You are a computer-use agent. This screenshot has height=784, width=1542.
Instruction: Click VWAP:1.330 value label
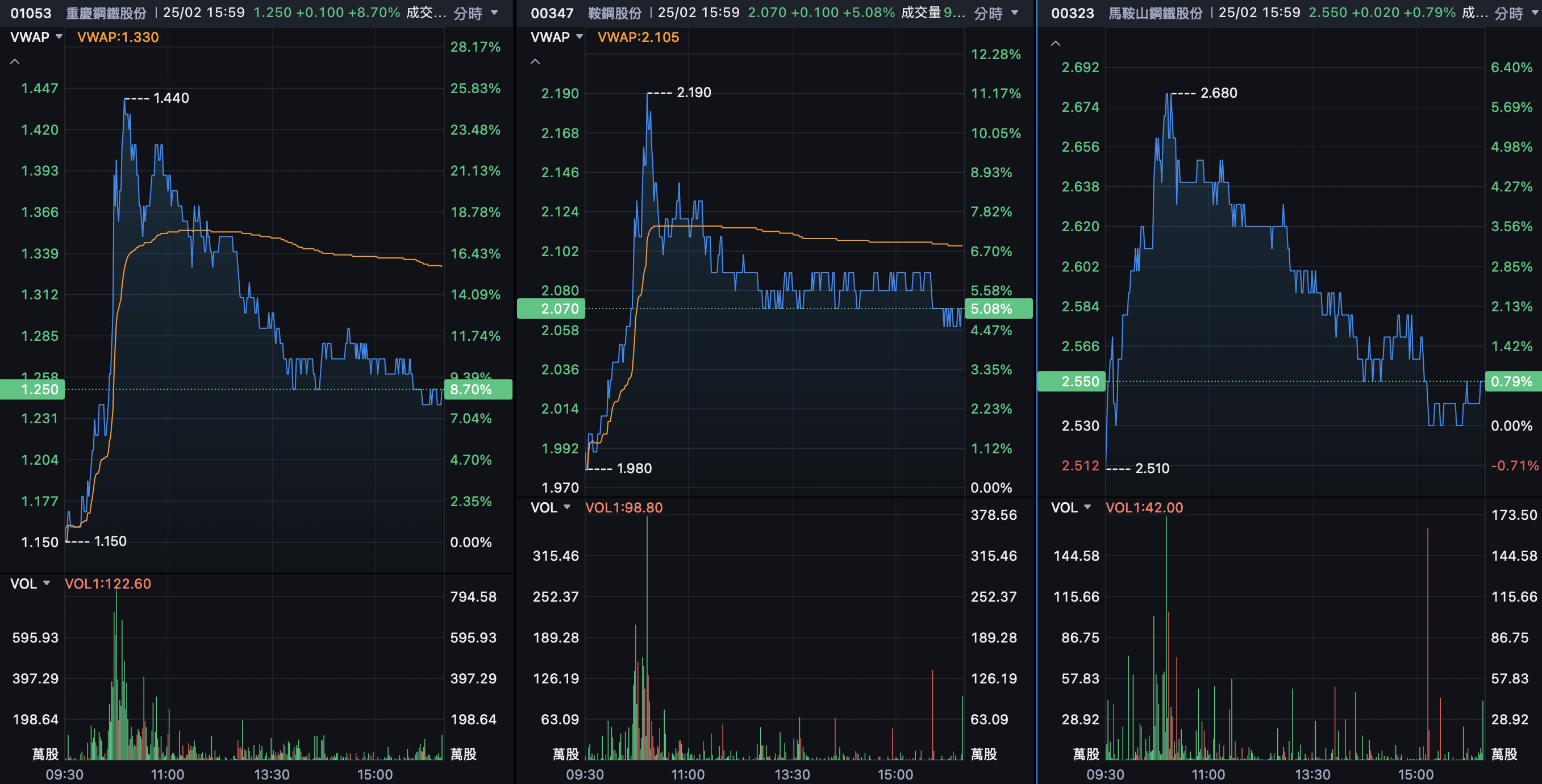[x=118, y=37]
